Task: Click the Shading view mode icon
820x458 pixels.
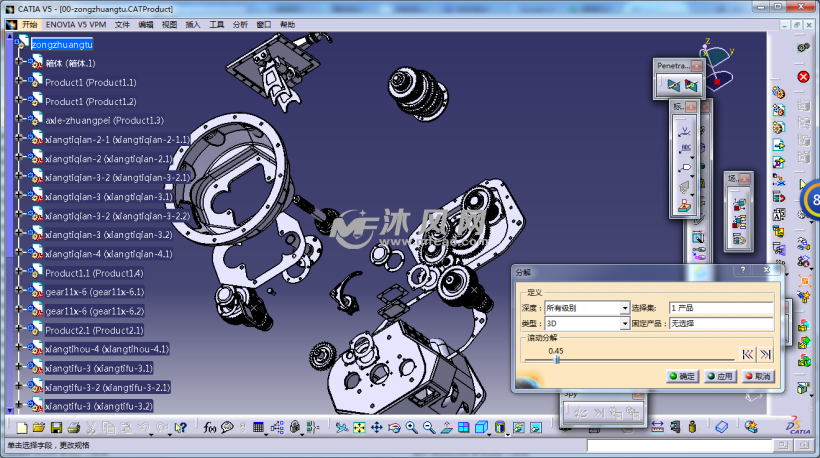Action: pos(500,428)
